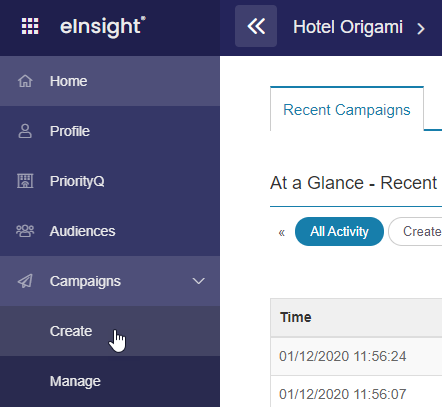The image size is (442, 407).
Task: Click the Home house icon
Action: coord(25,81)
